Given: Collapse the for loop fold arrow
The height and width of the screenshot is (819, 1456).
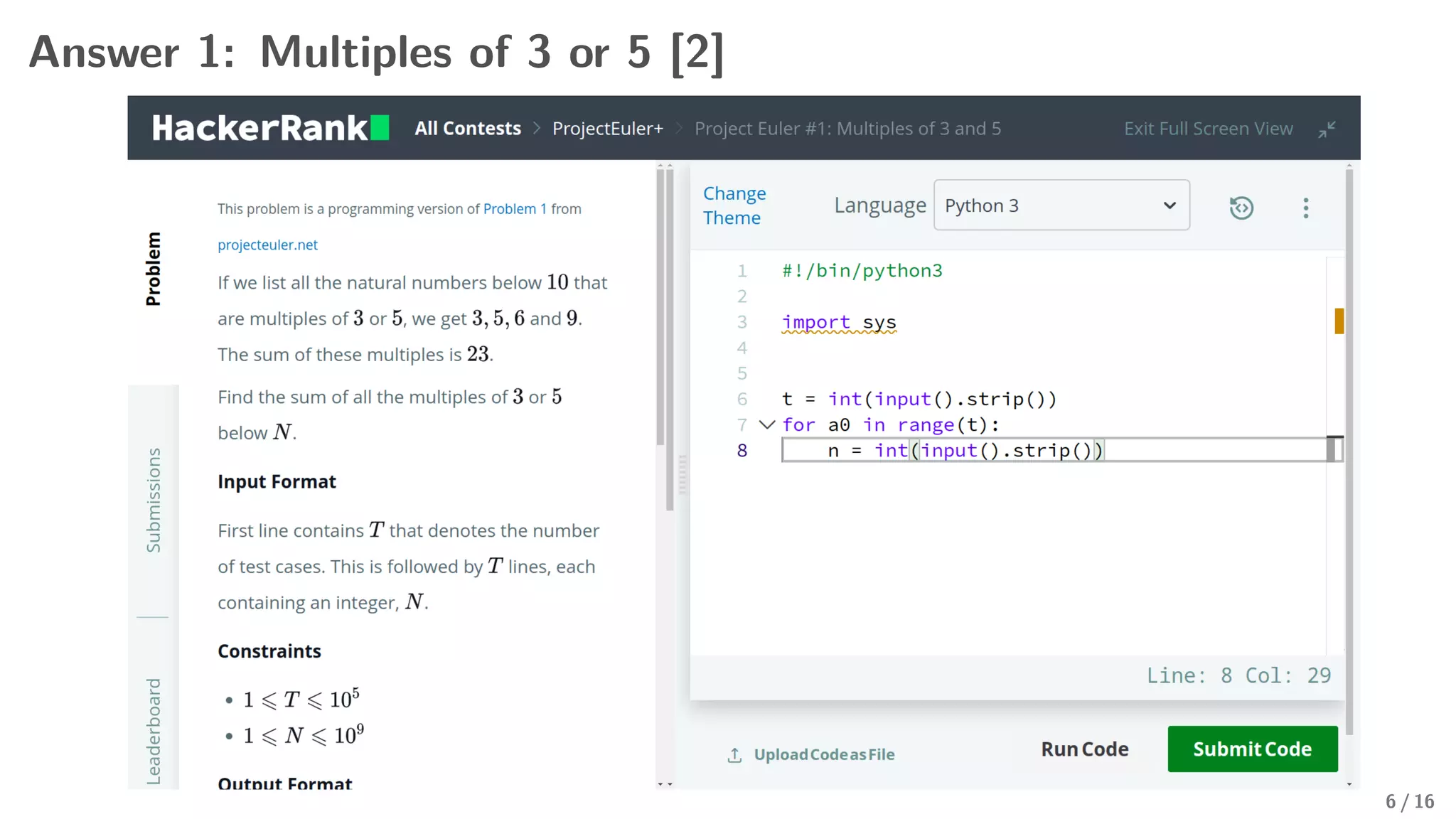Looking at the screenshot, I should click(x=766, y=425).
